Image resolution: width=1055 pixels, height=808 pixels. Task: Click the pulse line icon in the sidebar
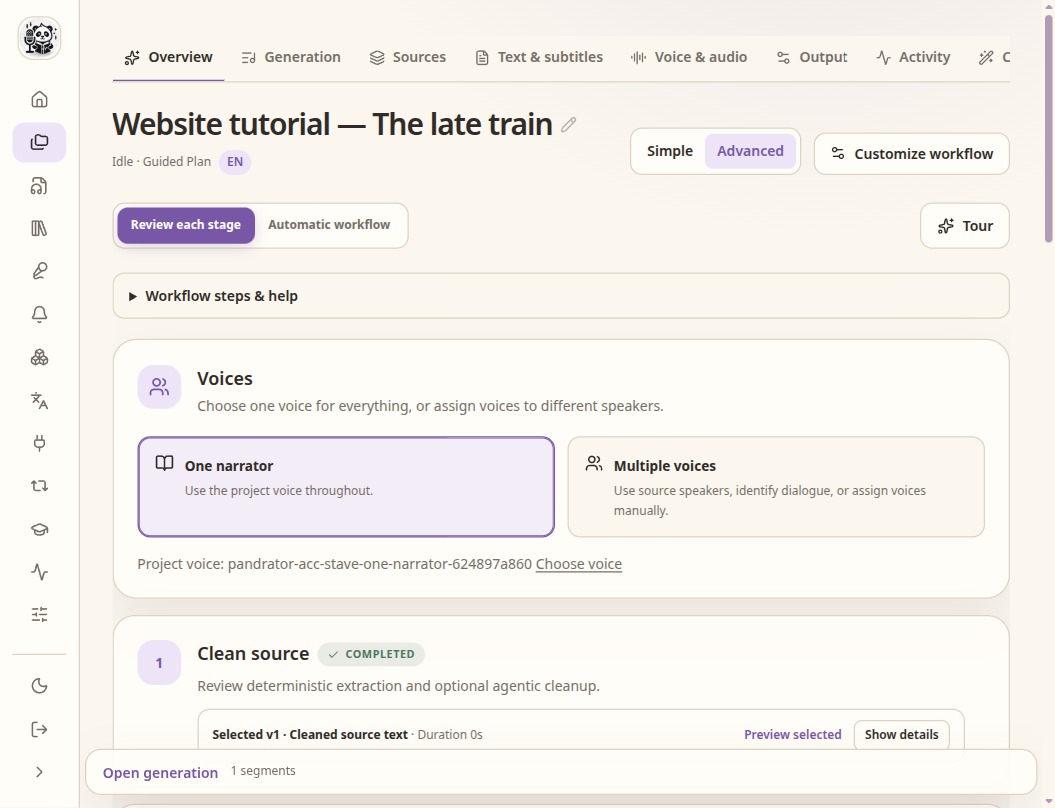point(39,572)
